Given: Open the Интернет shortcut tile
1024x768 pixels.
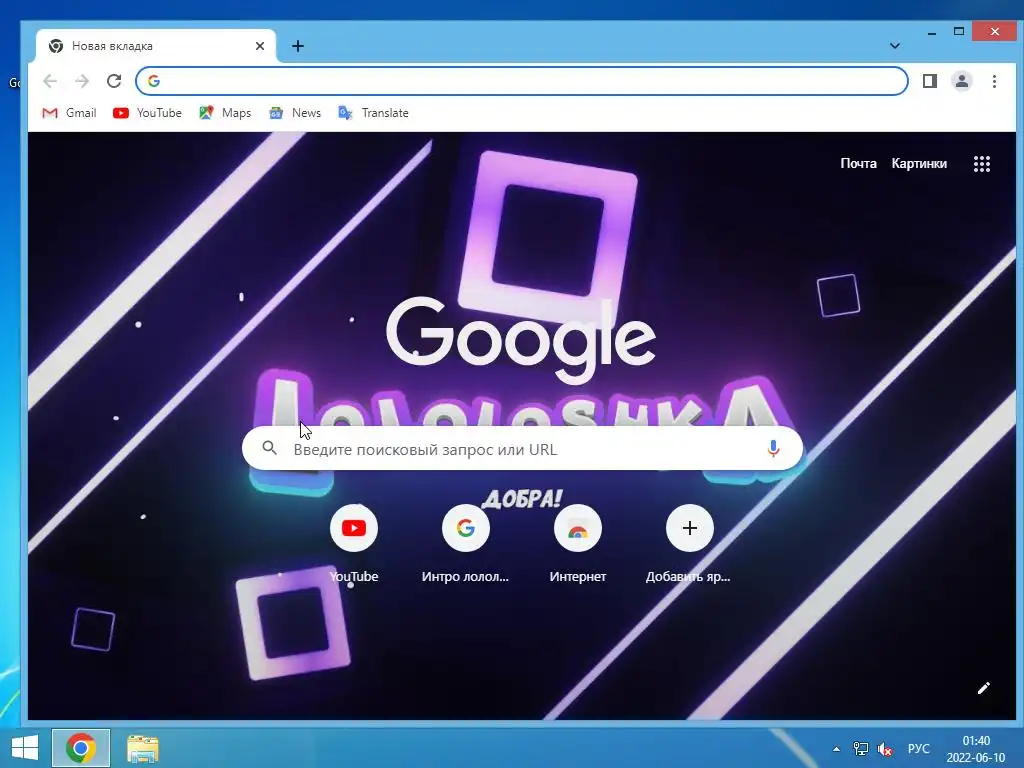Looking at the screenshot, I should [x=577, y=543].
